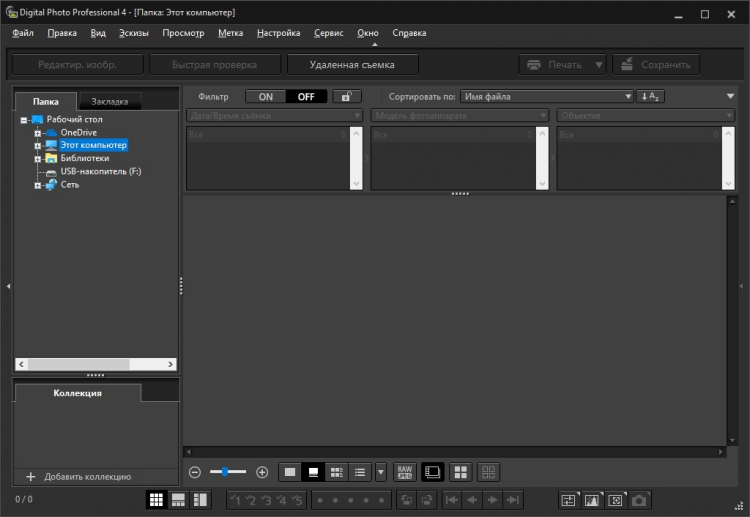Click the Удаленная съемка button
Image resolution: width=750 pixels, height=517 pixels.
coord(352,65)
